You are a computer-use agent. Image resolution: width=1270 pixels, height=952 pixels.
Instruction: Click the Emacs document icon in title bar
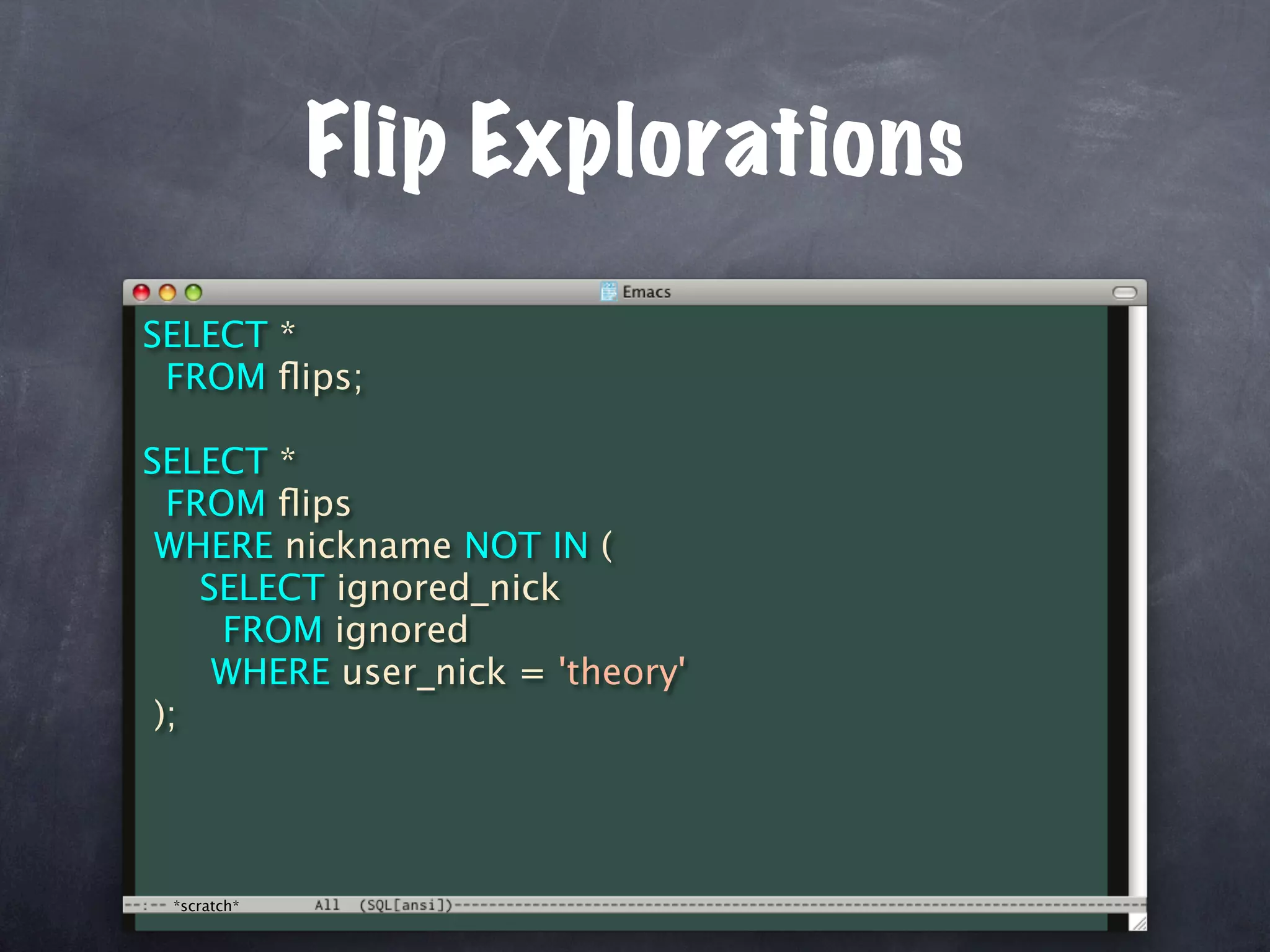tap(609, 291)
